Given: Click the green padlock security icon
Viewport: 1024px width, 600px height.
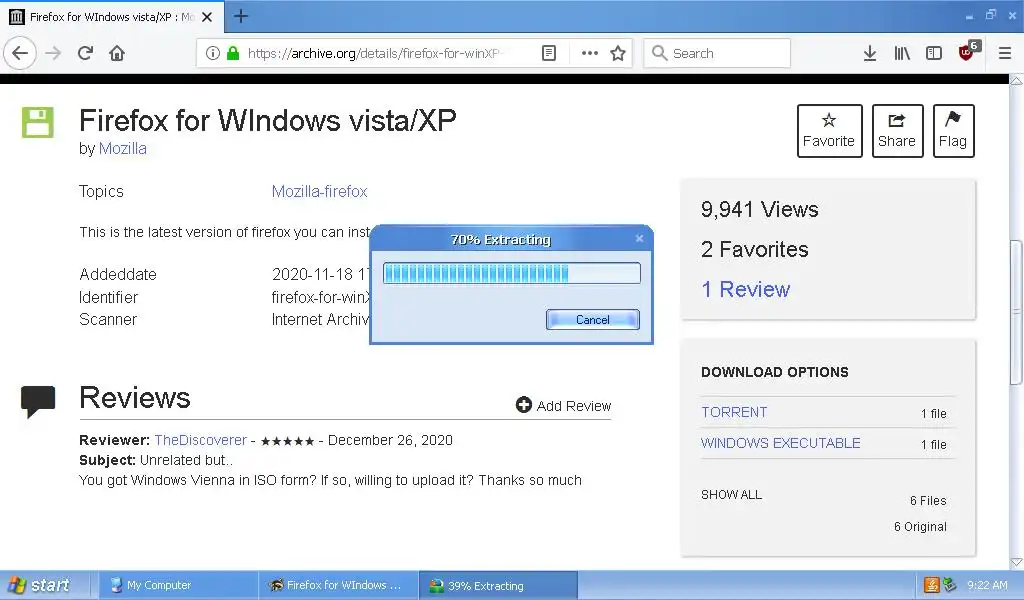Looking at the screenshot, I should pos(233,53).
